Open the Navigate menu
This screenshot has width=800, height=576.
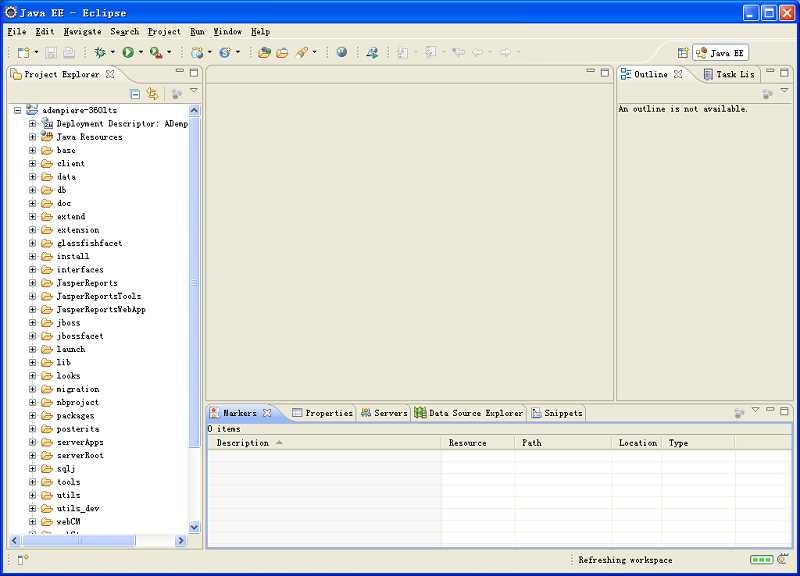coord(83,32)
